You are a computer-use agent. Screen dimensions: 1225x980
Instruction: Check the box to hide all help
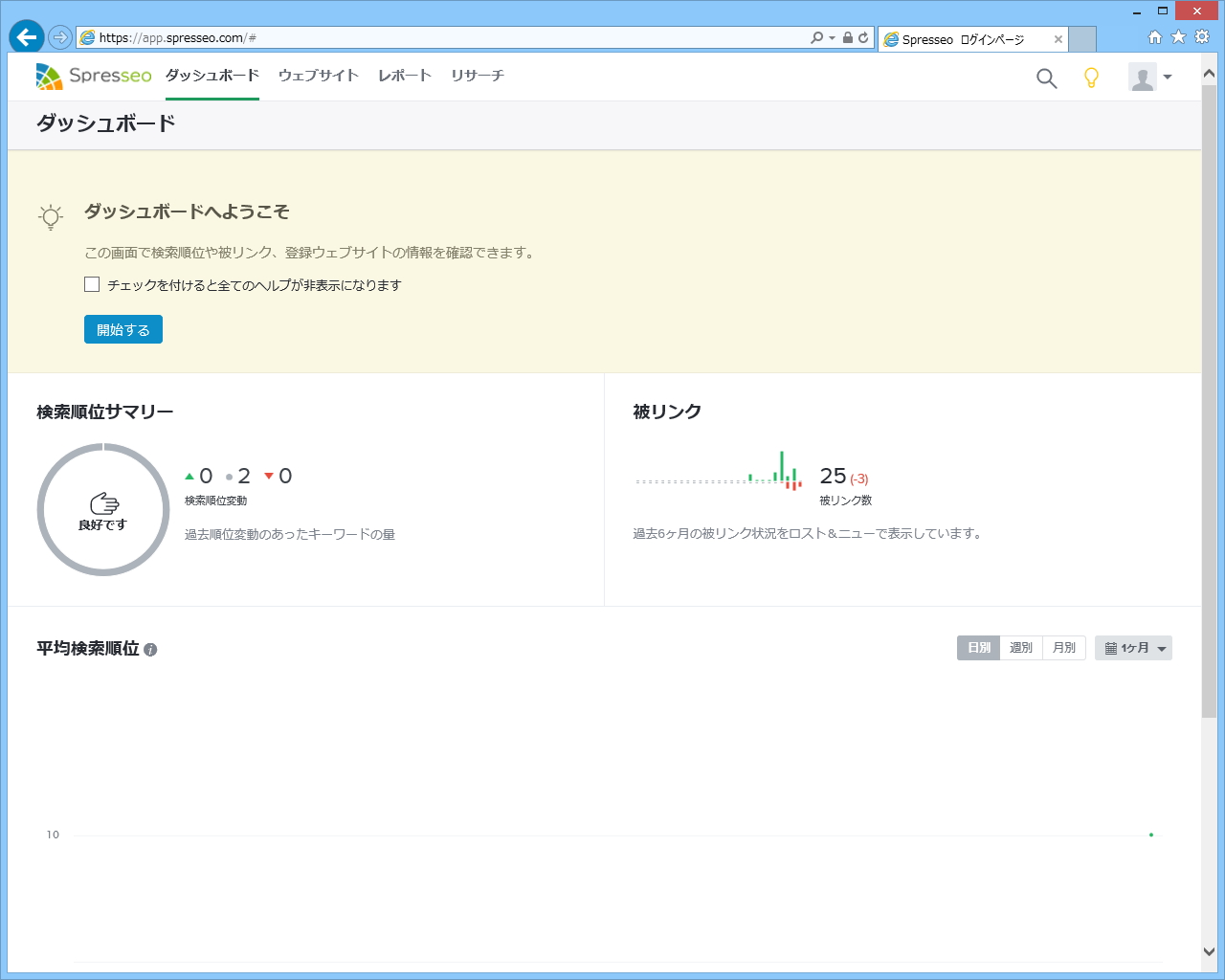[92, 284]
